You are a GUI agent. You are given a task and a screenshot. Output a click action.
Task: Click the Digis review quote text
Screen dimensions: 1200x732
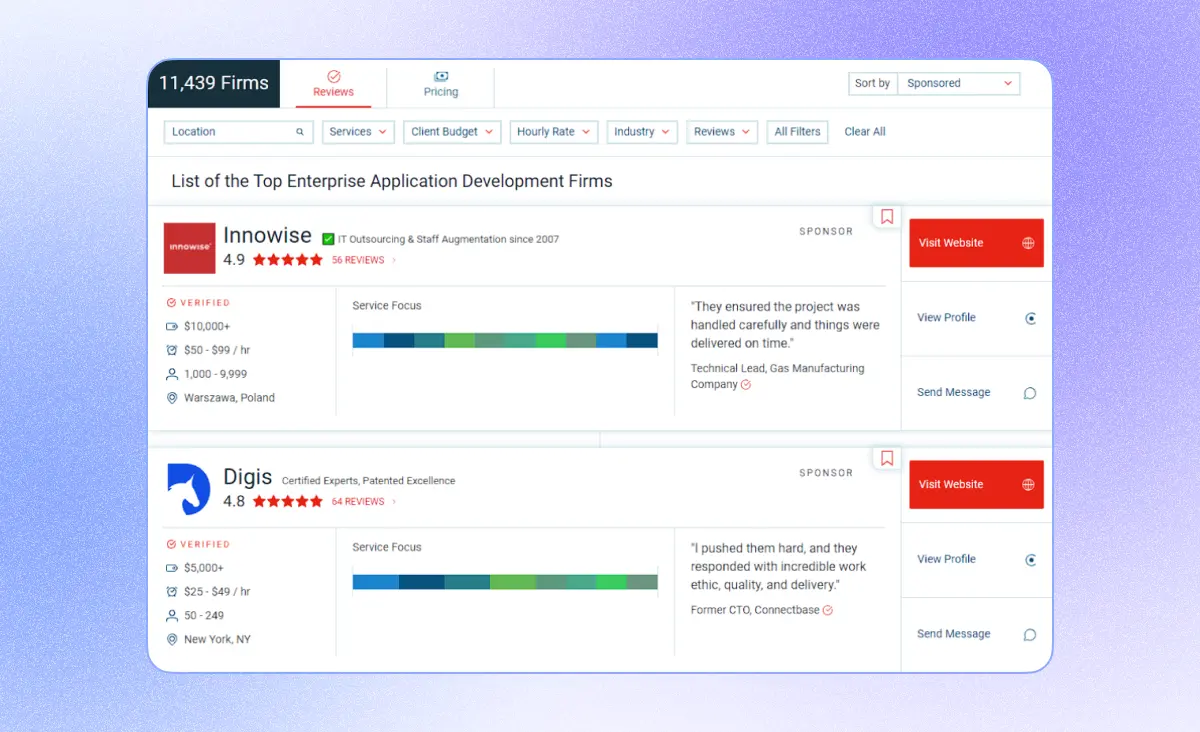click(x=779, y=566)
